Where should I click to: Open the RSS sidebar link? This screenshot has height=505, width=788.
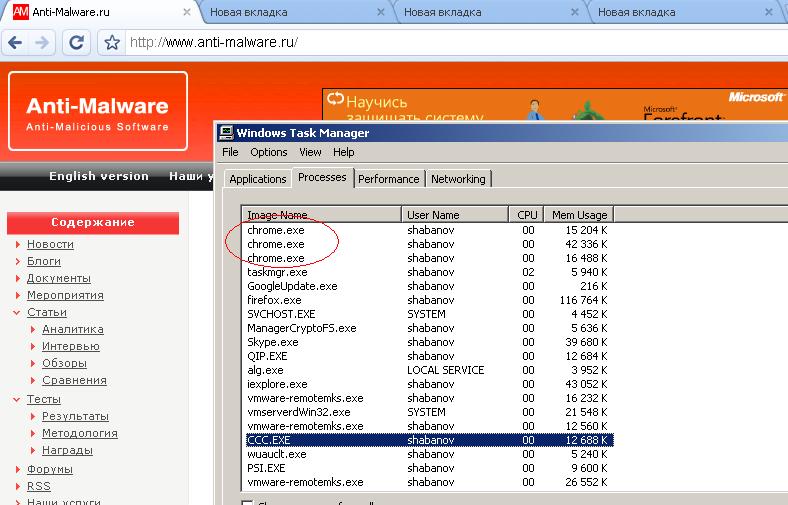point(39,486)
